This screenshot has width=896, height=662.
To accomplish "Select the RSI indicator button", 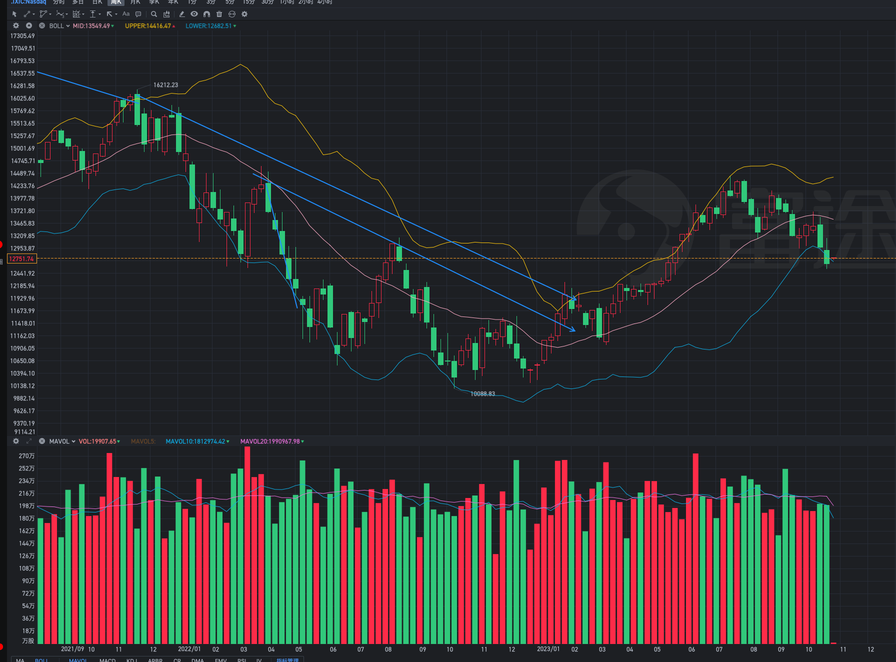I will click(x=242, y=660).
